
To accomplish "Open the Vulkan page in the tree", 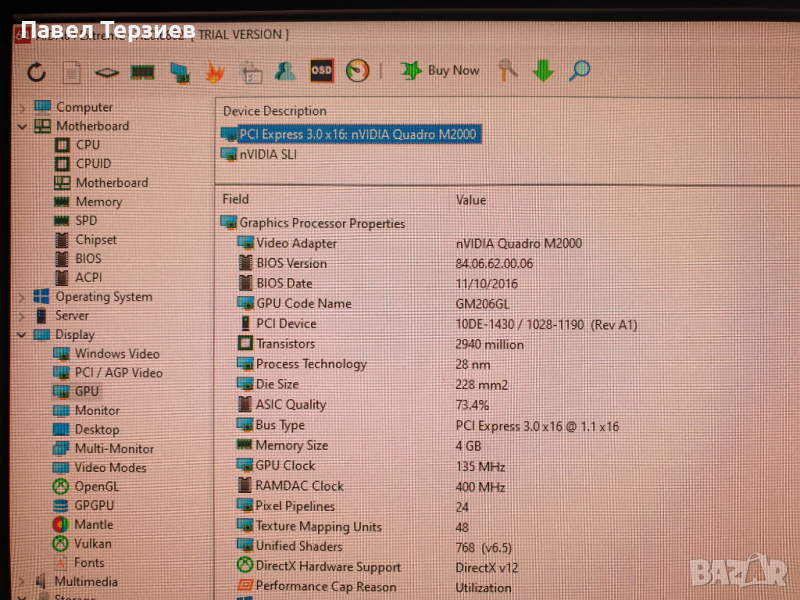I will click(93, 543).
